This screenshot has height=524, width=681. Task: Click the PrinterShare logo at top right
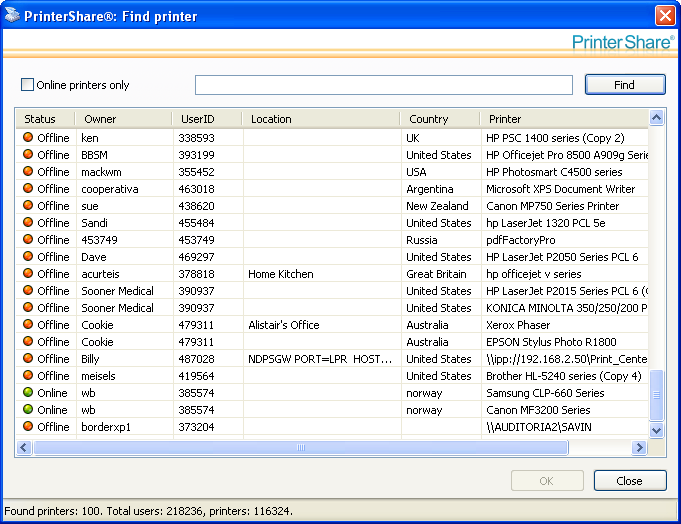623,42
